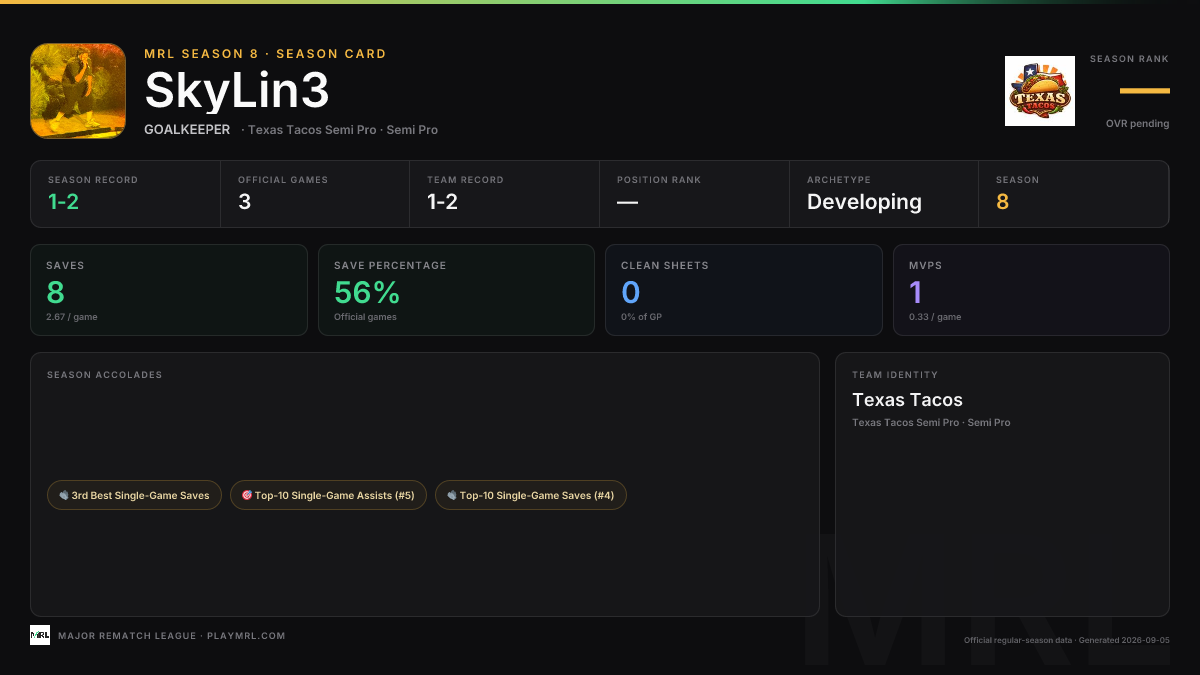Screen dimensions: 1200x675
Task: Select the Top-10 Single-Game Saves (#4) badge
Action: [x=531, y=495]
